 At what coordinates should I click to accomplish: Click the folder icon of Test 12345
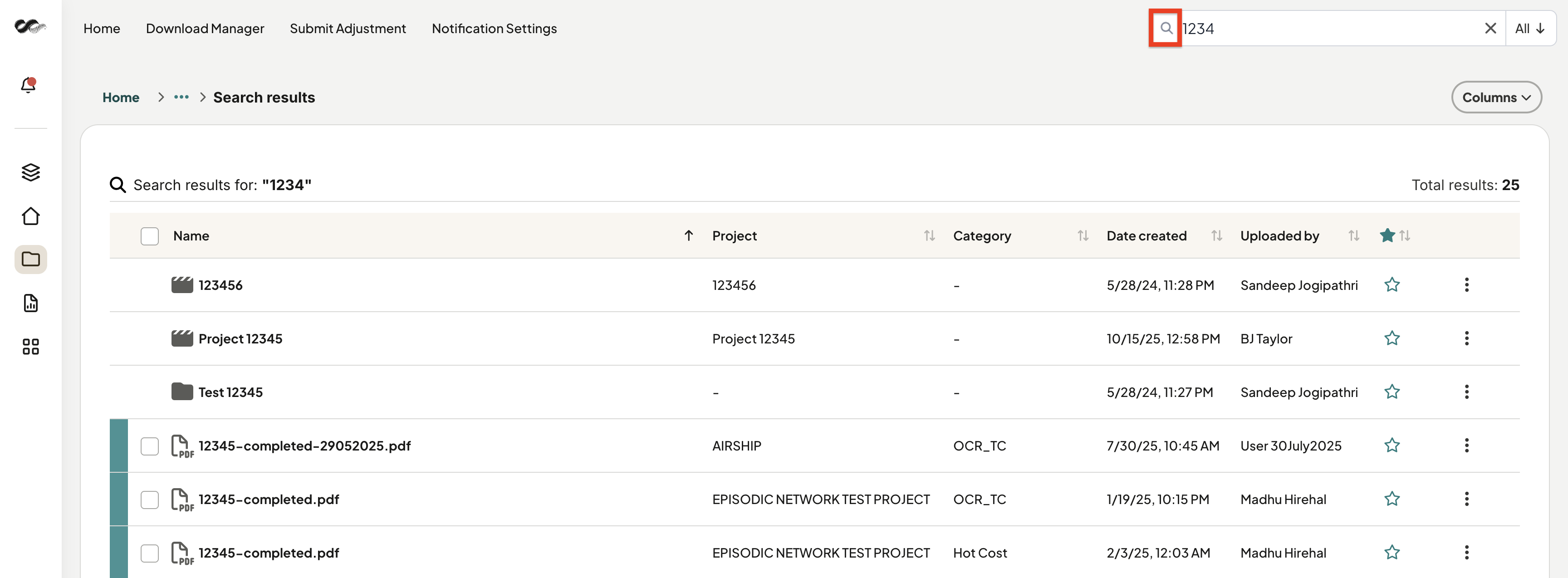click(x=182, y=392)
